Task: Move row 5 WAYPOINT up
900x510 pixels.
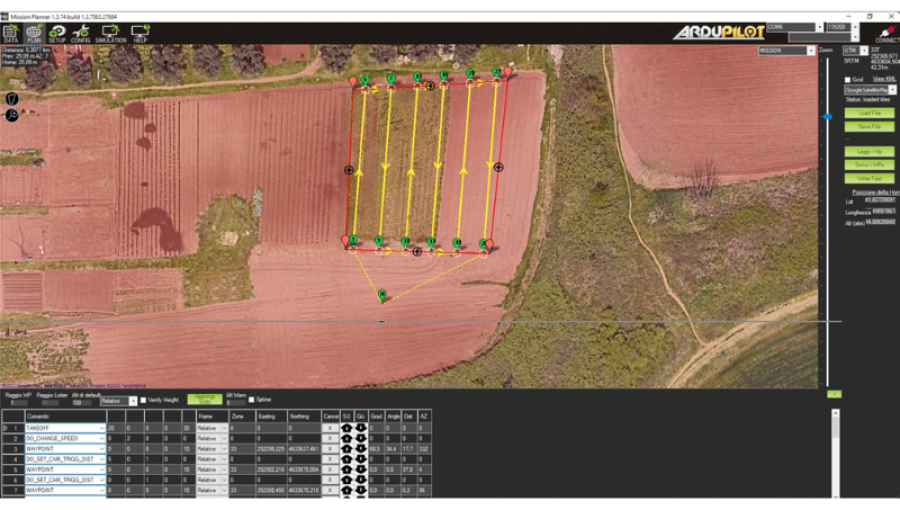Action: tap(346, 469)
